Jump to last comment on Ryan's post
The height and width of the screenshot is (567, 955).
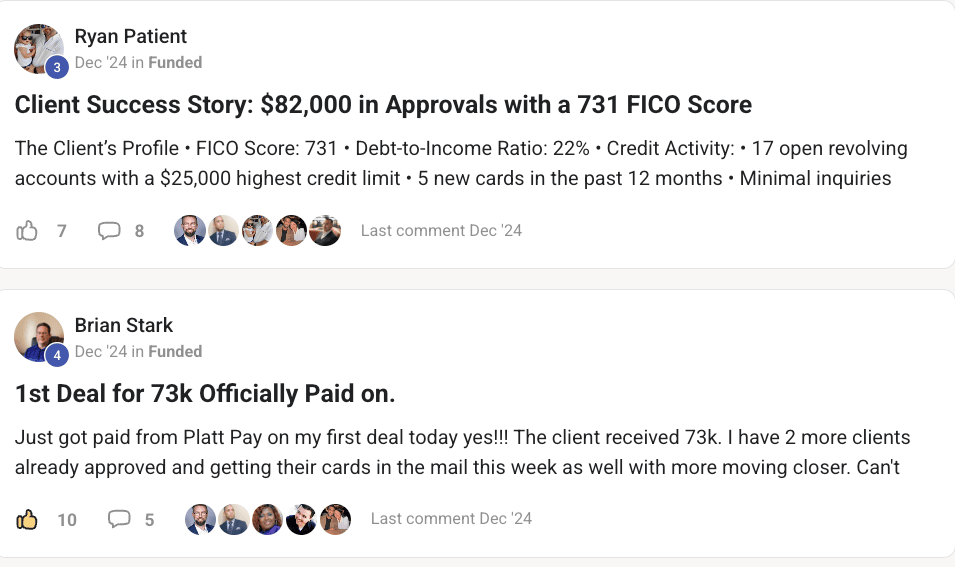click(441, 231)
